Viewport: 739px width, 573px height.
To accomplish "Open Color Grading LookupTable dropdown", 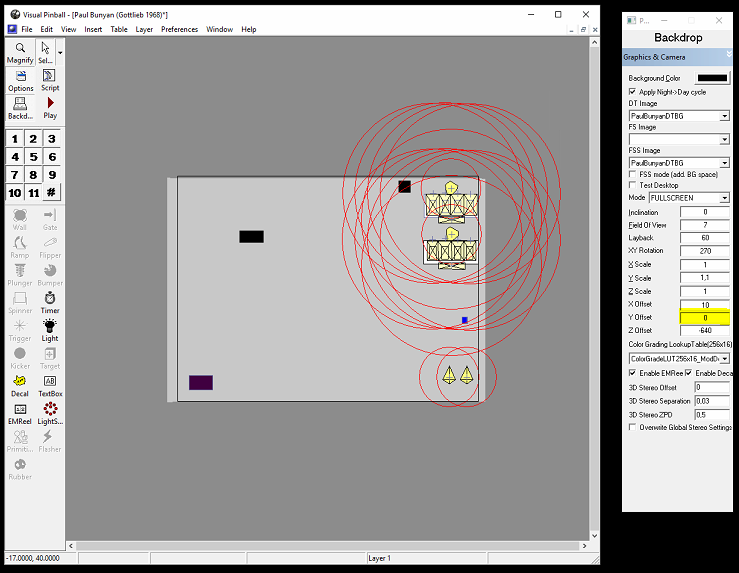I will (x=724, y=359).
